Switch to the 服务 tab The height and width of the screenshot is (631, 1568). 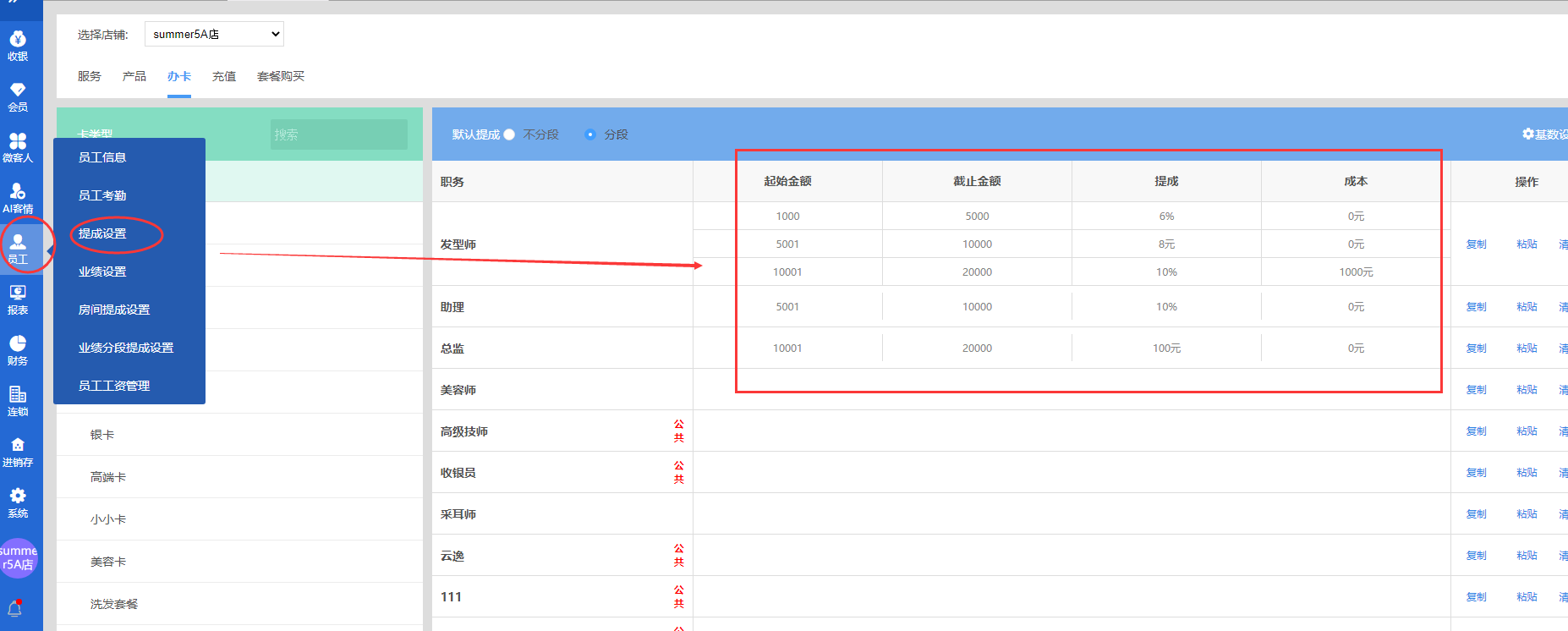[x=90, y=76]
